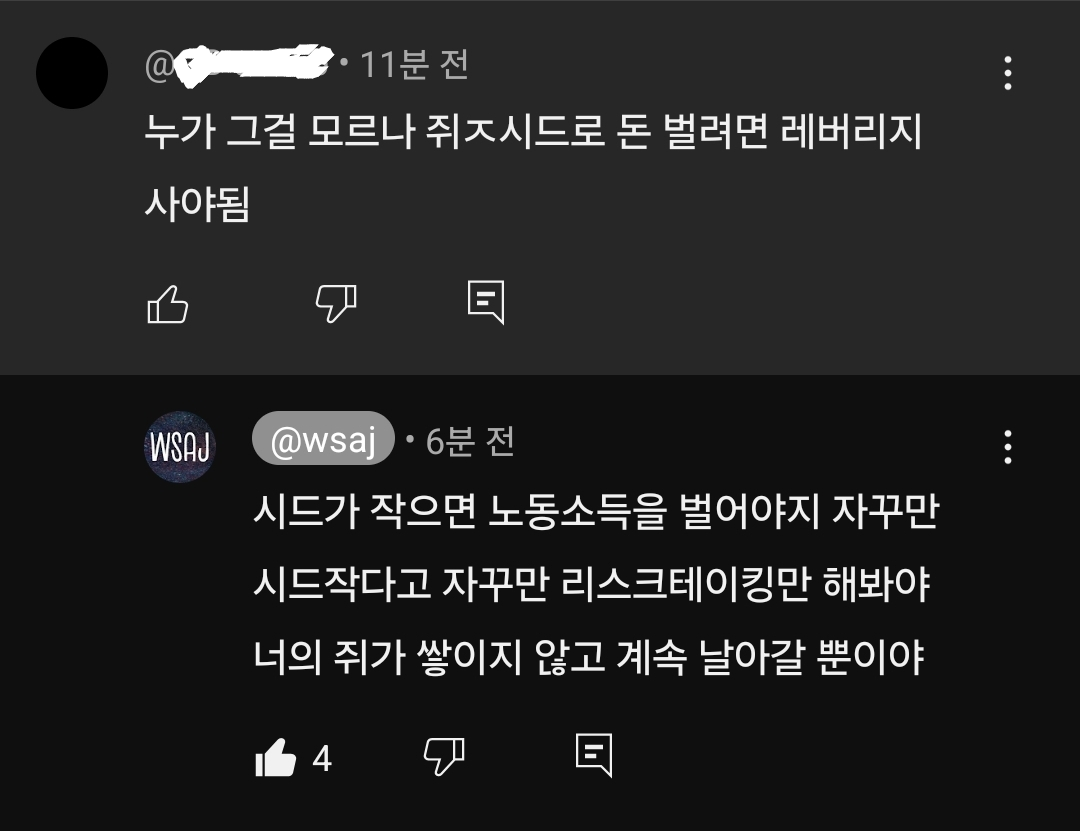Select the line starting 누가 그걸 모르나
1080x831 pixels.
[533, 131]
